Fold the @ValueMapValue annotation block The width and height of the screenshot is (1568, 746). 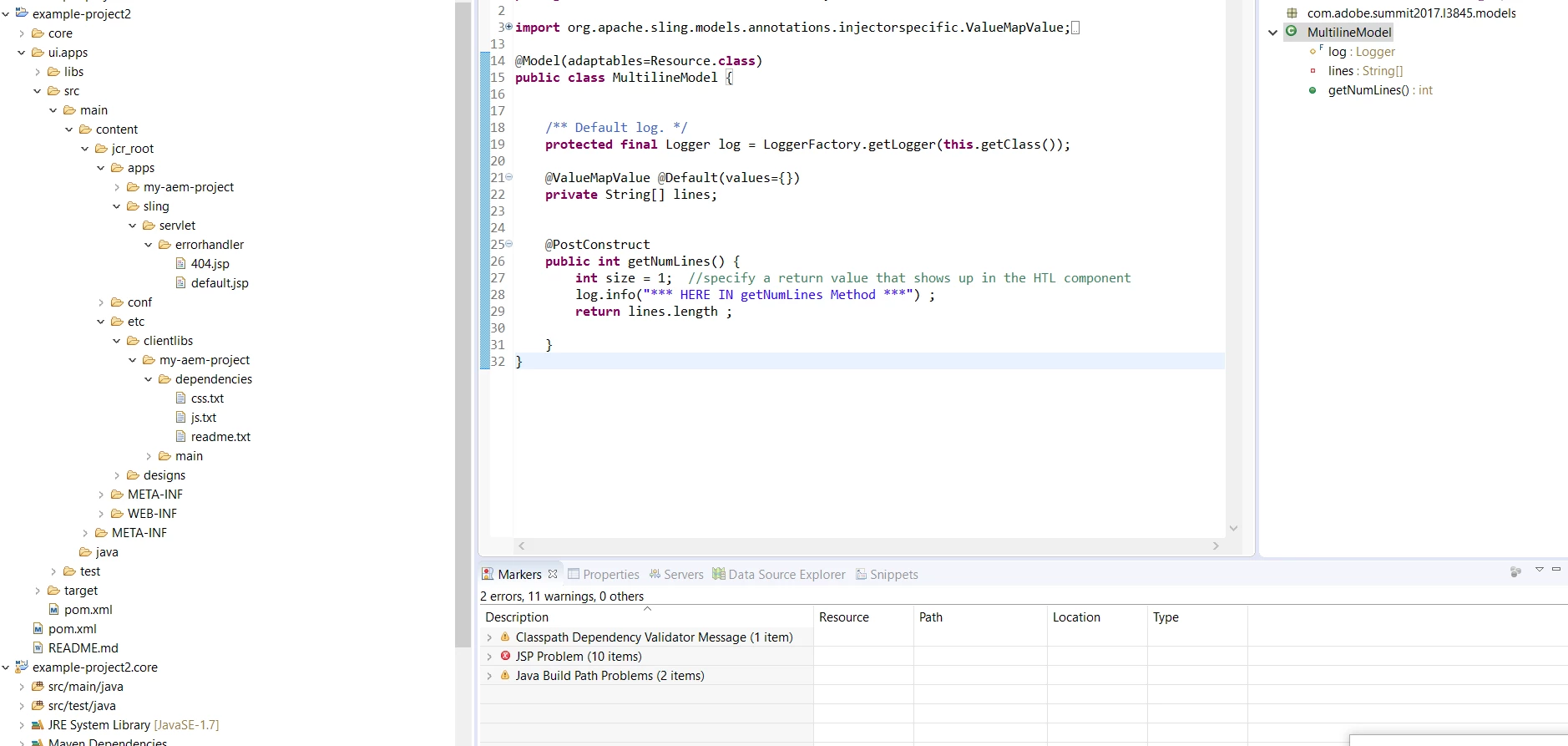pyautogui.click(x=509, y=177)
